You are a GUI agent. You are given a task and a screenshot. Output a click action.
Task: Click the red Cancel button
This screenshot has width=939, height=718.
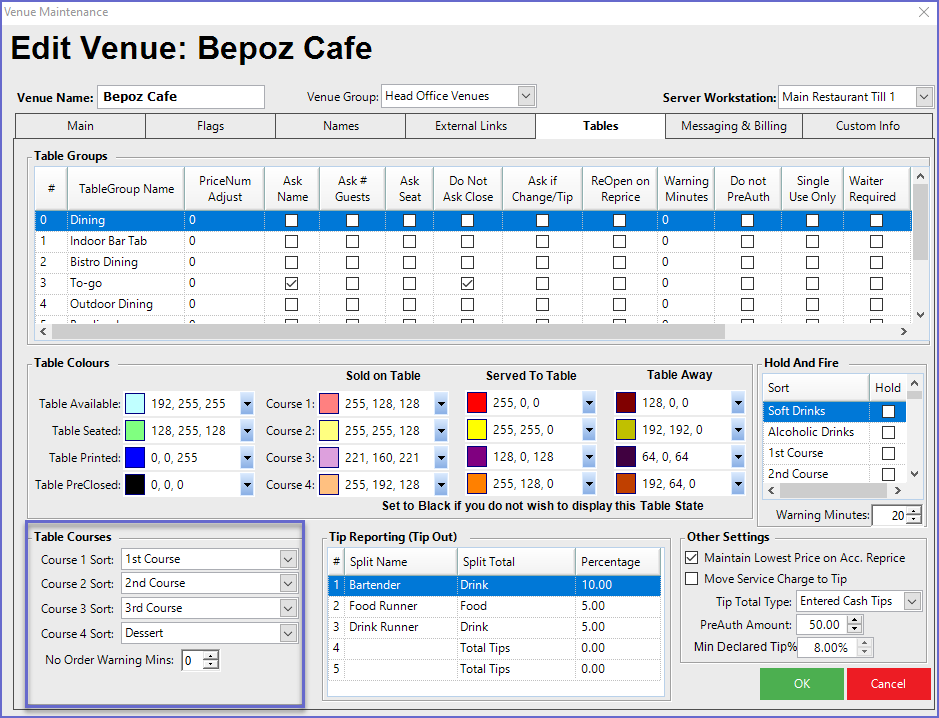click(888, 684)
